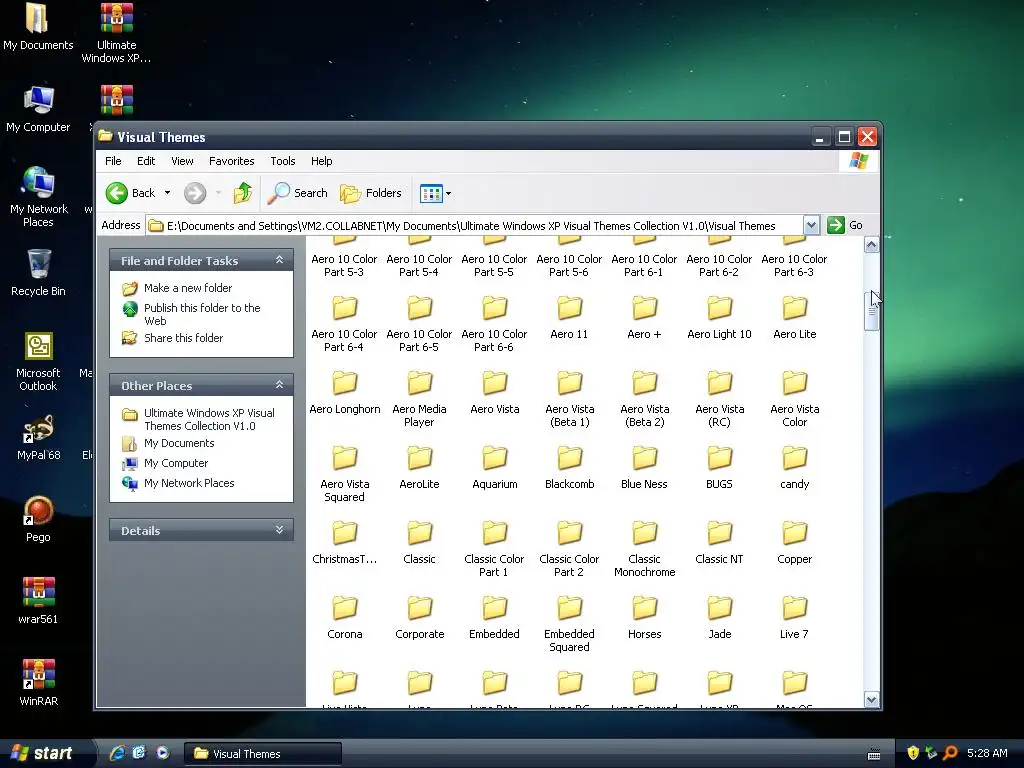
Task: Click the taskbar clock showing 5:28 AM
Action: pyautogui.click(x=987, y=753)
